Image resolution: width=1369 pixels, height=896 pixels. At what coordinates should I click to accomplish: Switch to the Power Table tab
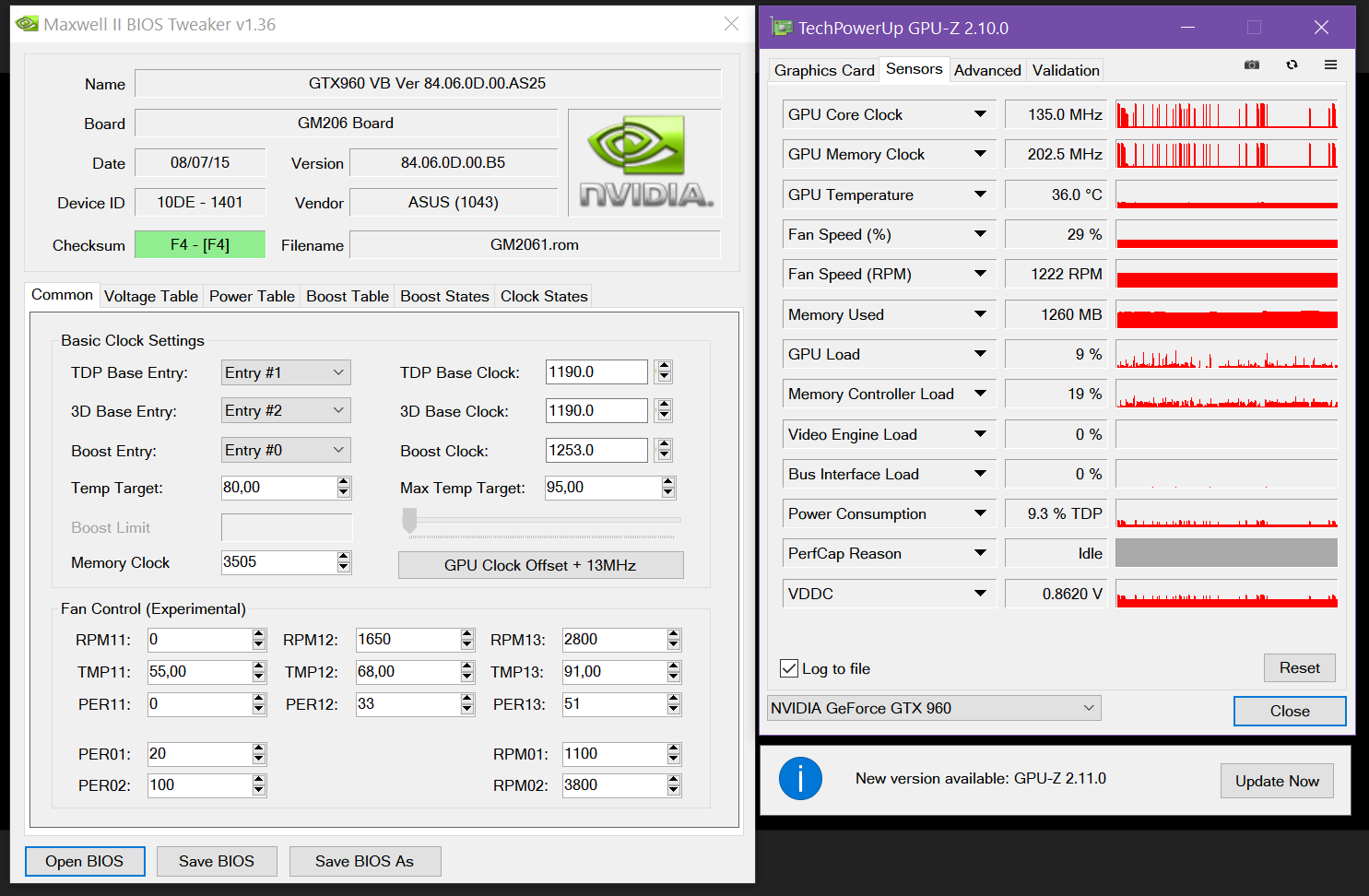pos(252,296)
